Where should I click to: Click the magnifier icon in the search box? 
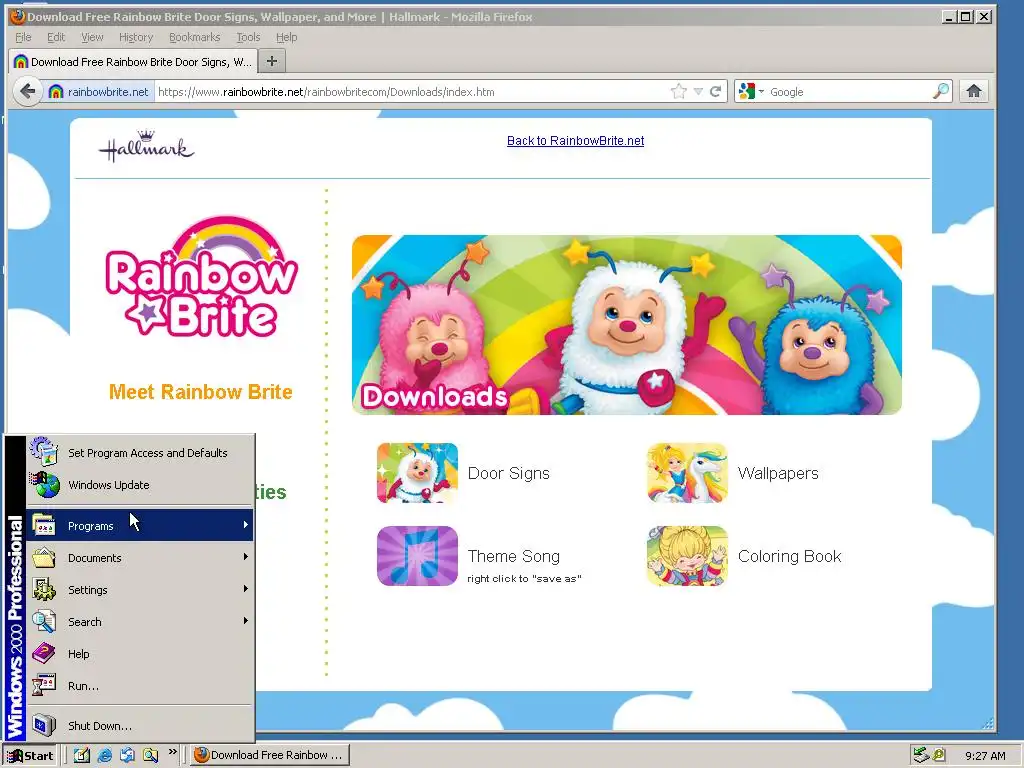pos(941,91)
